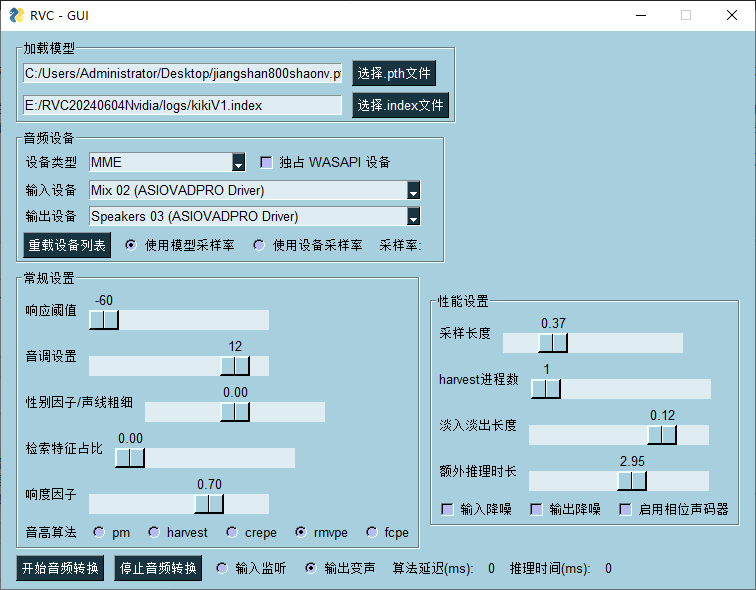Viewport: 756px width, 590px height.
Task: Click the 响度因子 slider handle at 0.70
Action: [x=209, y=504]
